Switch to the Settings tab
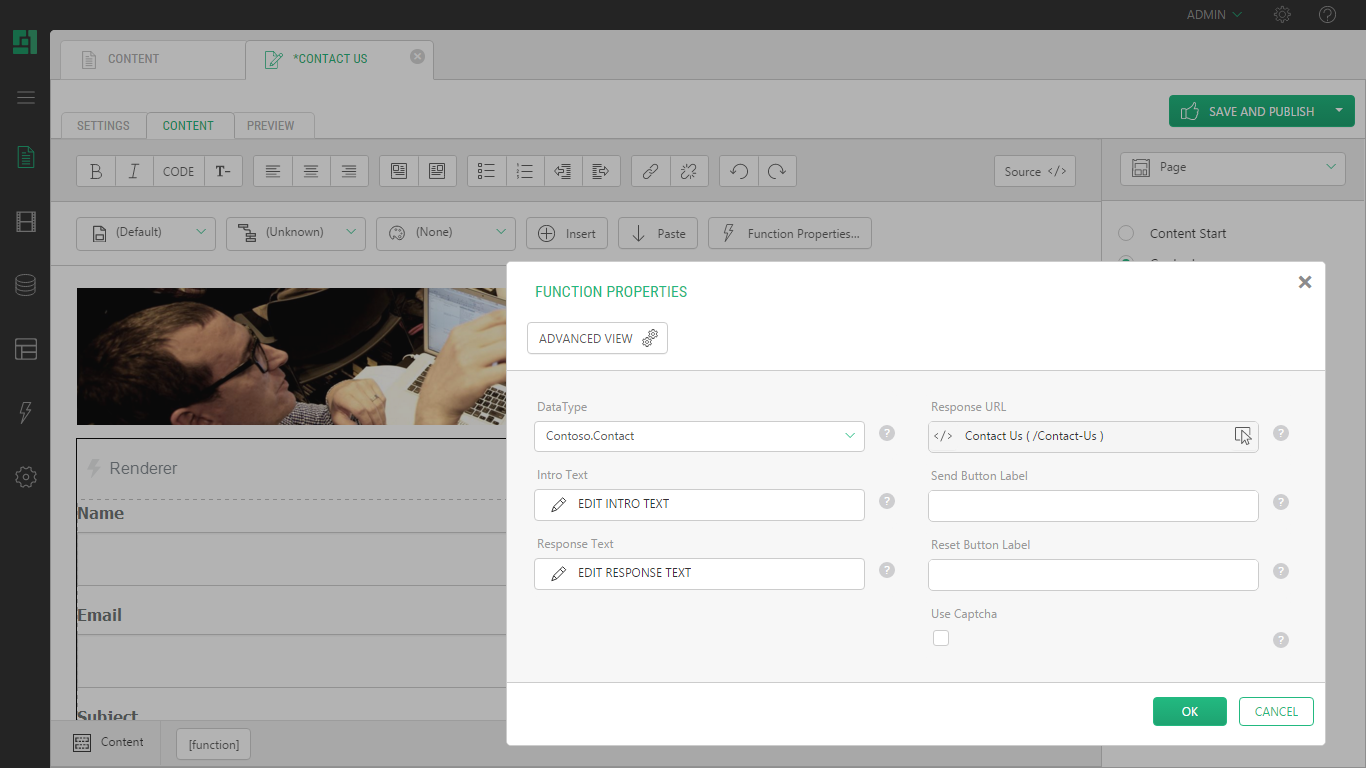Screen dimensions: 1366x768 103,126
